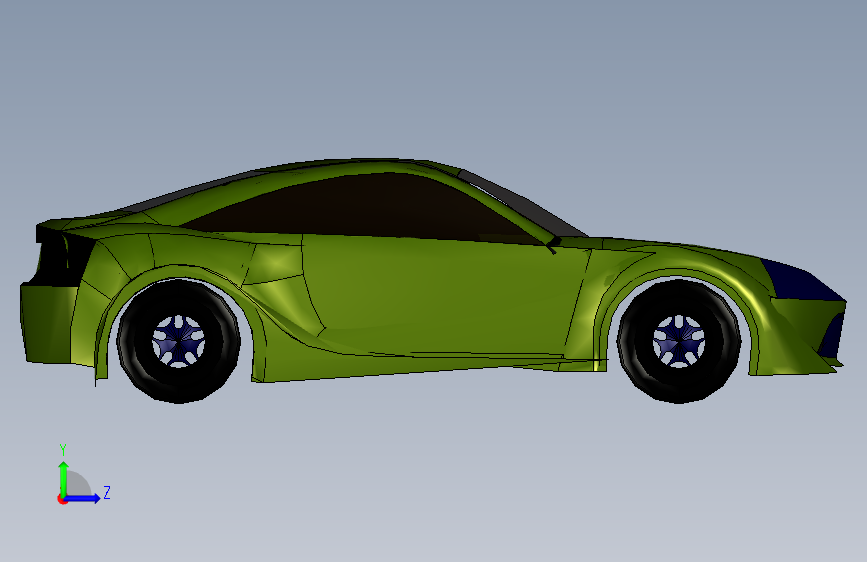
Task: Click the red origin dot of the triad
Action: tap(62, 499)
